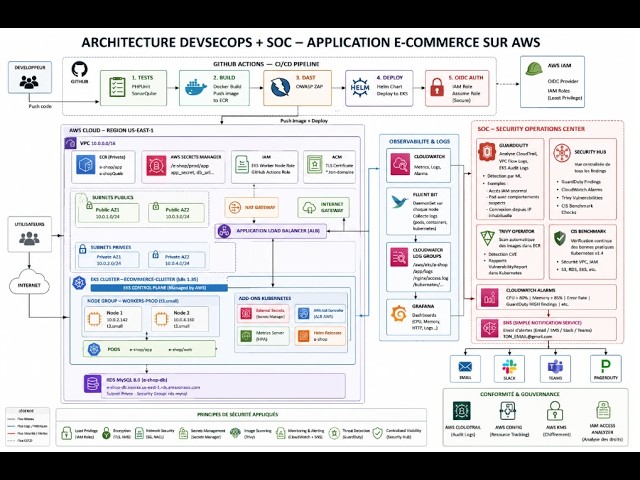Click the CloudWatch magnifier cloud icon

[400, 164]
